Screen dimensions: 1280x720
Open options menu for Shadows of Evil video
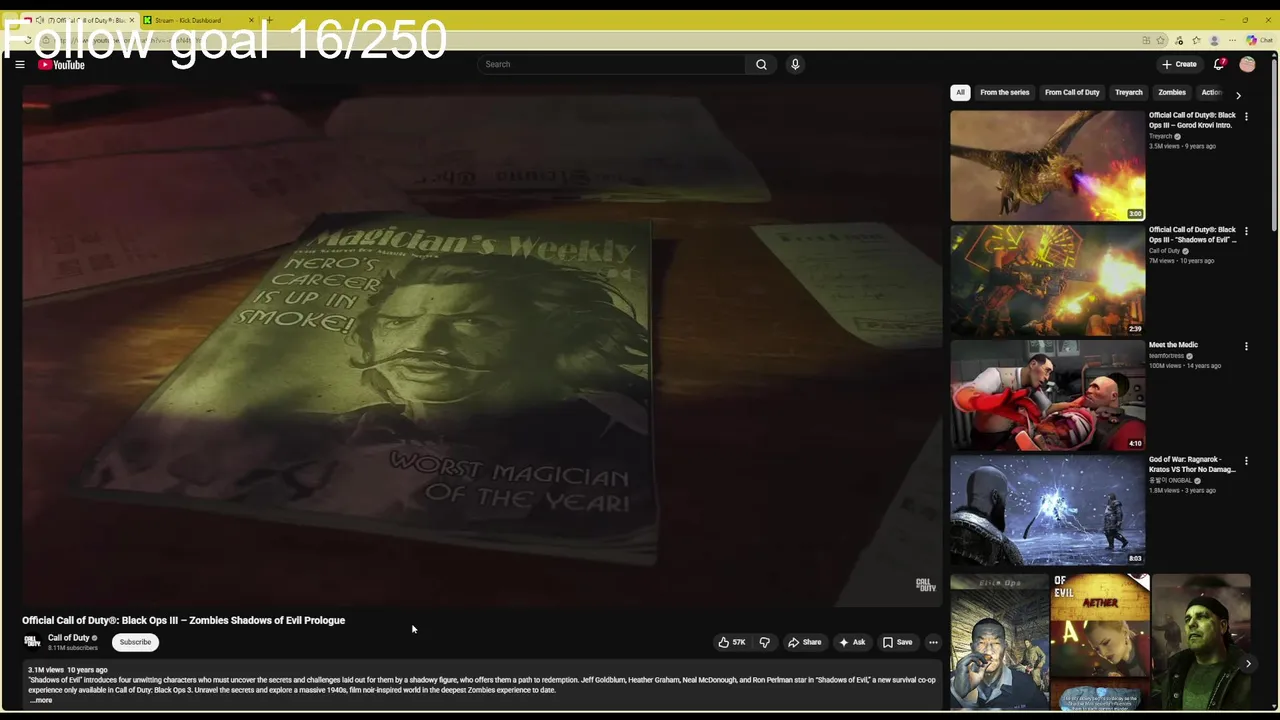pos(1246,232)
